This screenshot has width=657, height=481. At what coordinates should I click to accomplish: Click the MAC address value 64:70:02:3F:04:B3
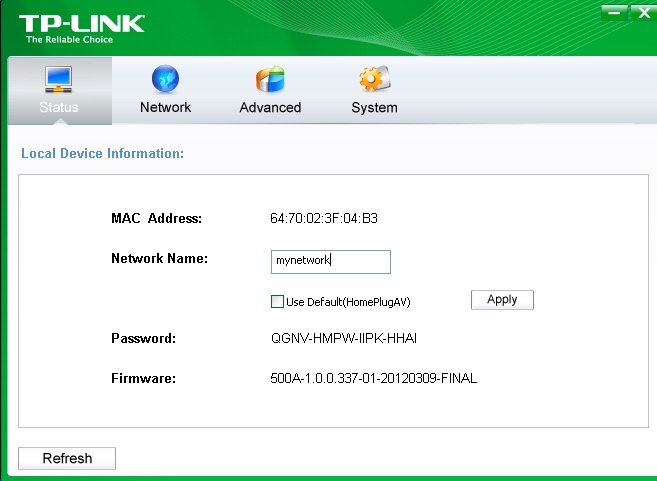pos(323,218)
